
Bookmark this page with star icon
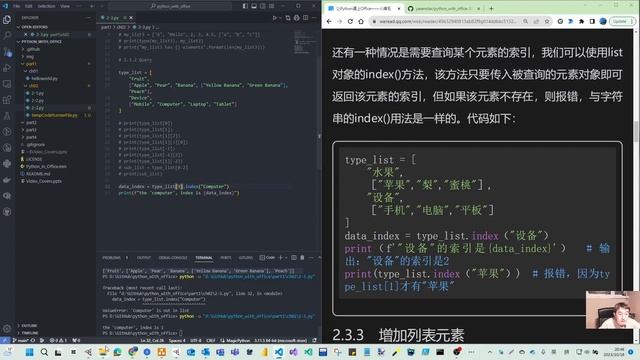tap(547, 21)
